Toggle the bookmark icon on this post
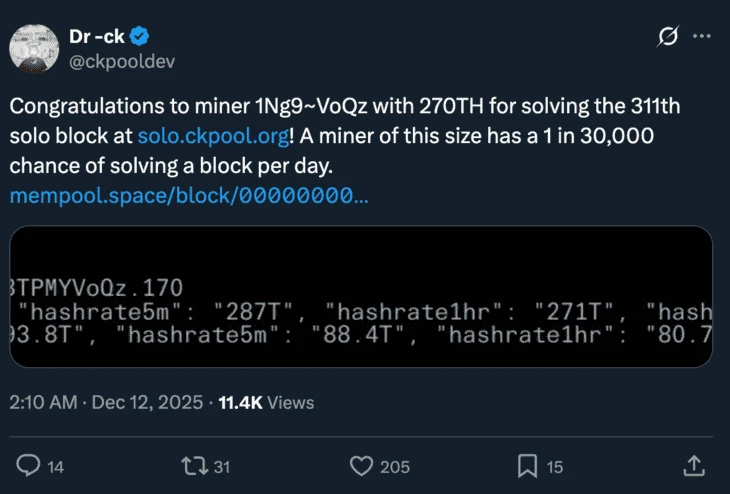Viewport: 730px width, 494px height. point(527,466)
